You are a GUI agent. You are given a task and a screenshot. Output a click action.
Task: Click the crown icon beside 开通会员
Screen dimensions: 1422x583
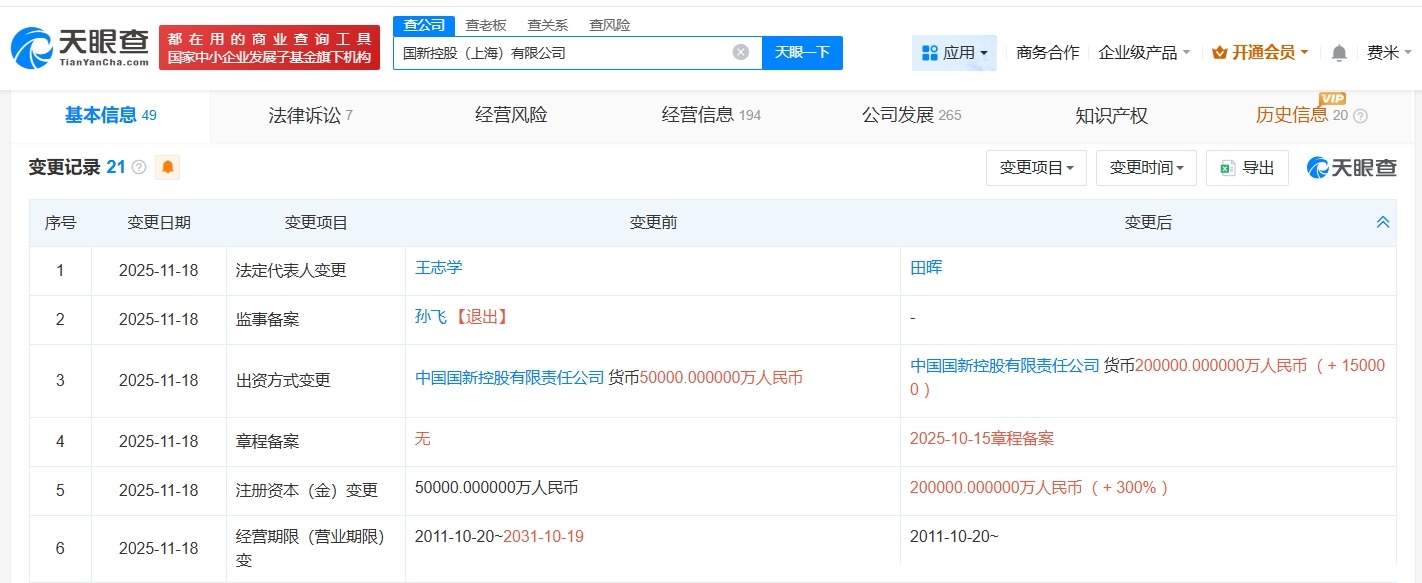(1218, 52)
